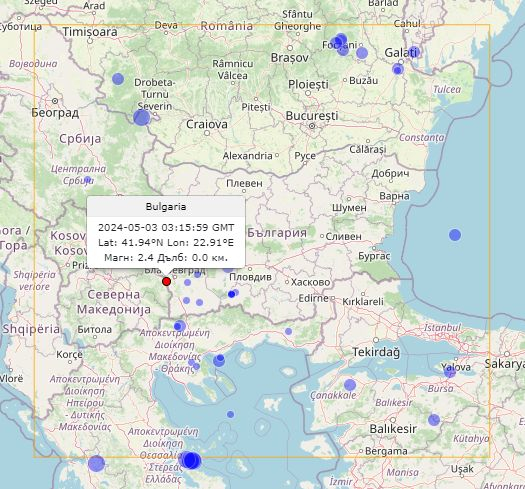
Task: Select the Timișoara city label
Action: point(90,32)
